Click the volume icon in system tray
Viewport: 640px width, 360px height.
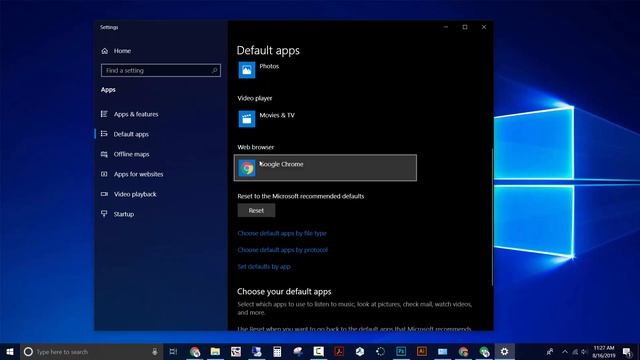[x=584, y=351]
